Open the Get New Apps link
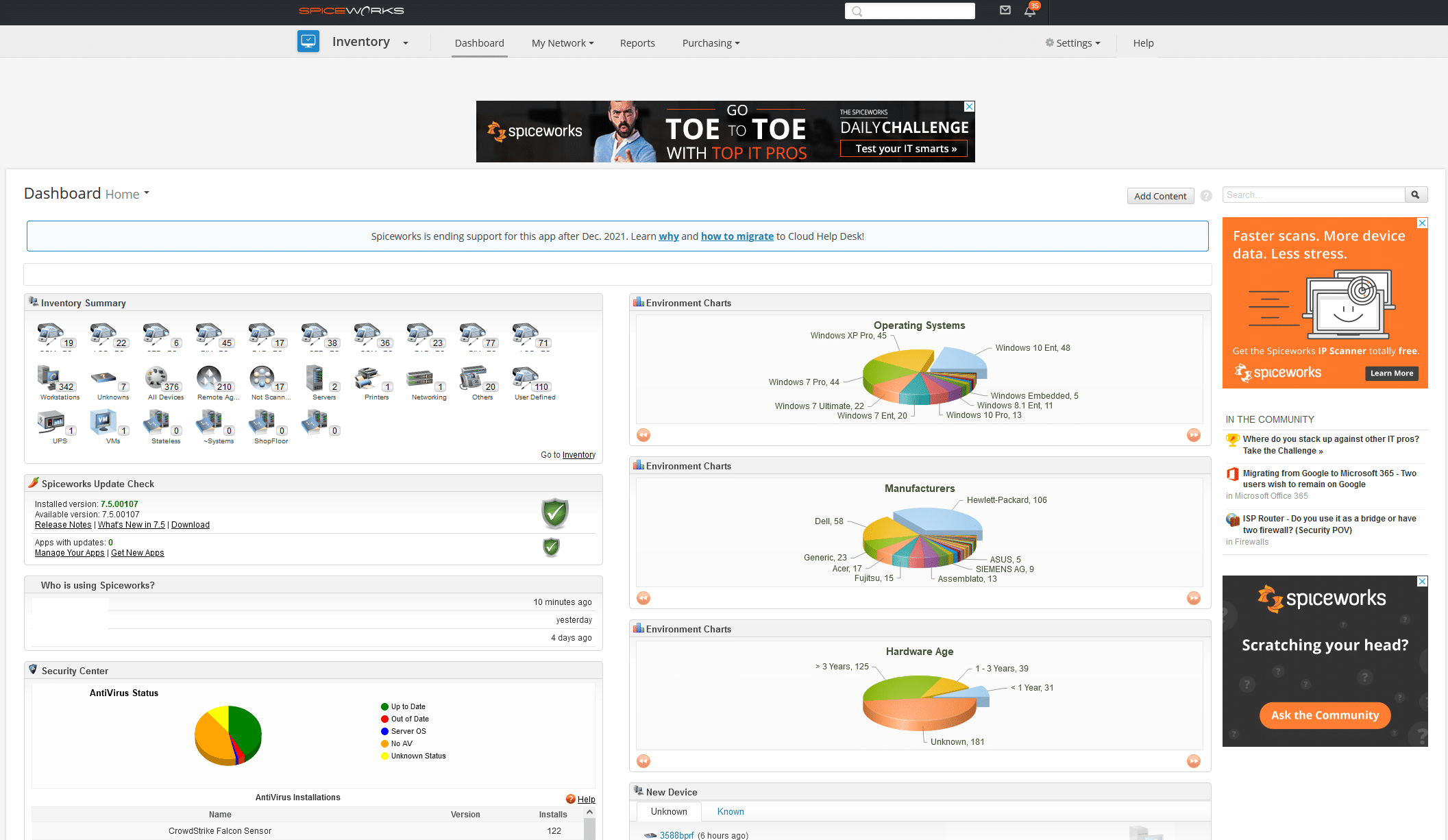This screenshot has width=1448, height=840. 138,553
